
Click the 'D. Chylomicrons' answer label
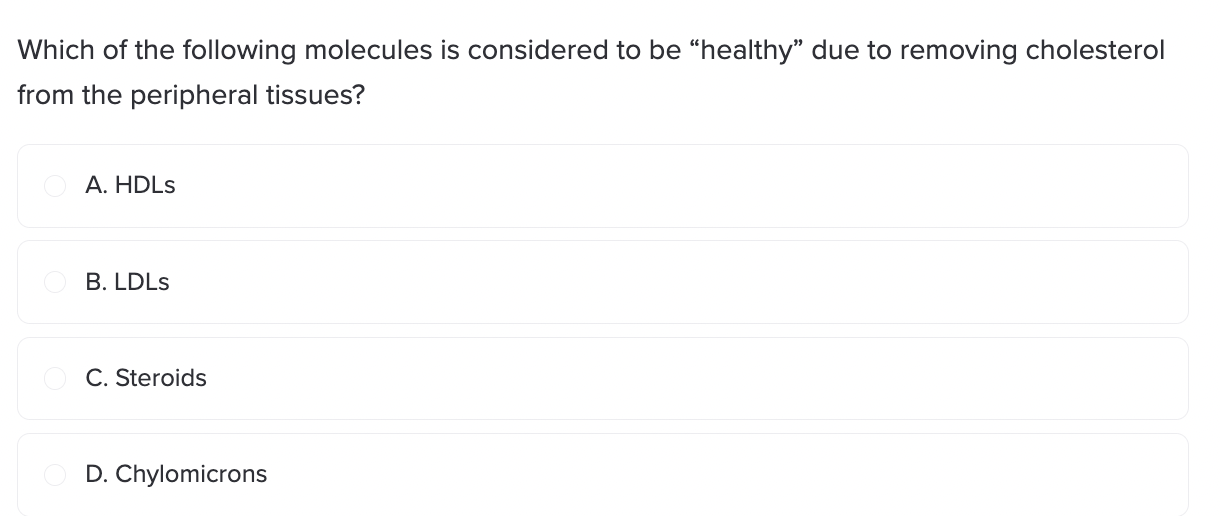coord(176,474)
